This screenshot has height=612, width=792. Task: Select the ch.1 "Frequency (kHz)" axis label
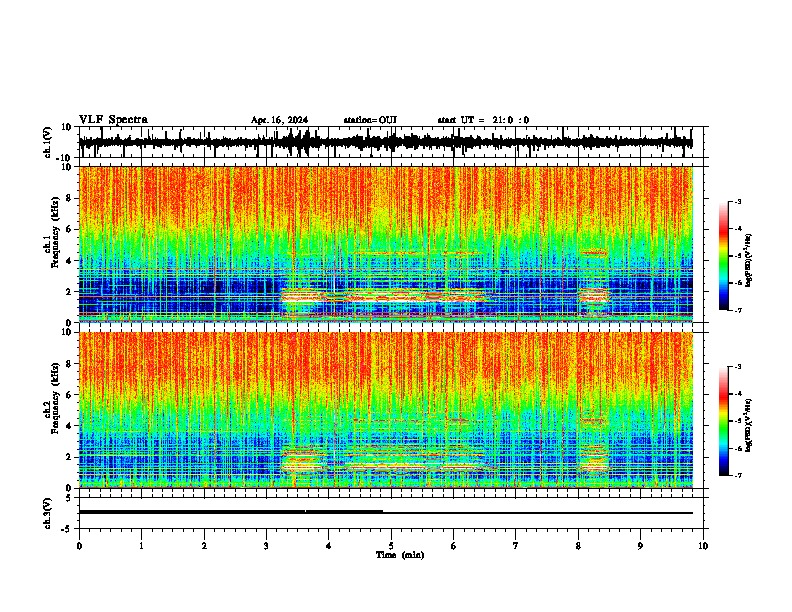tap(55, 233)
